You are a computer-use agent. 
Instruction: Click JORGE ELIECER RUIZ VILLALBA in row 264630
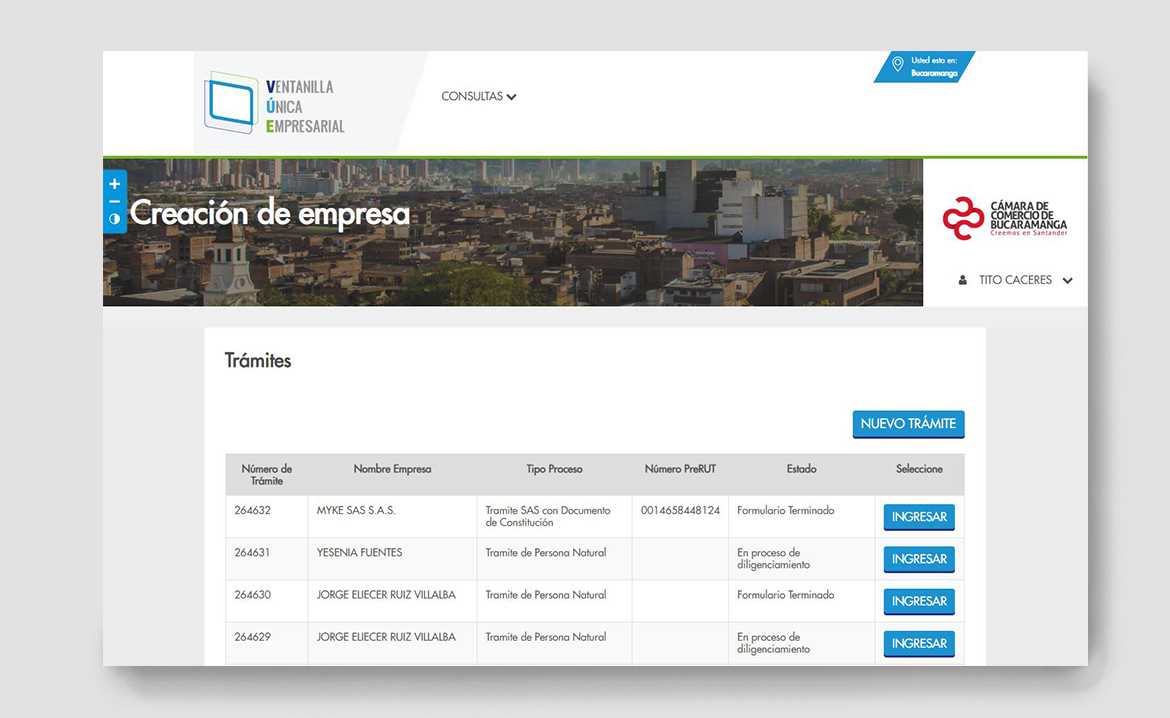coord(386,595)
